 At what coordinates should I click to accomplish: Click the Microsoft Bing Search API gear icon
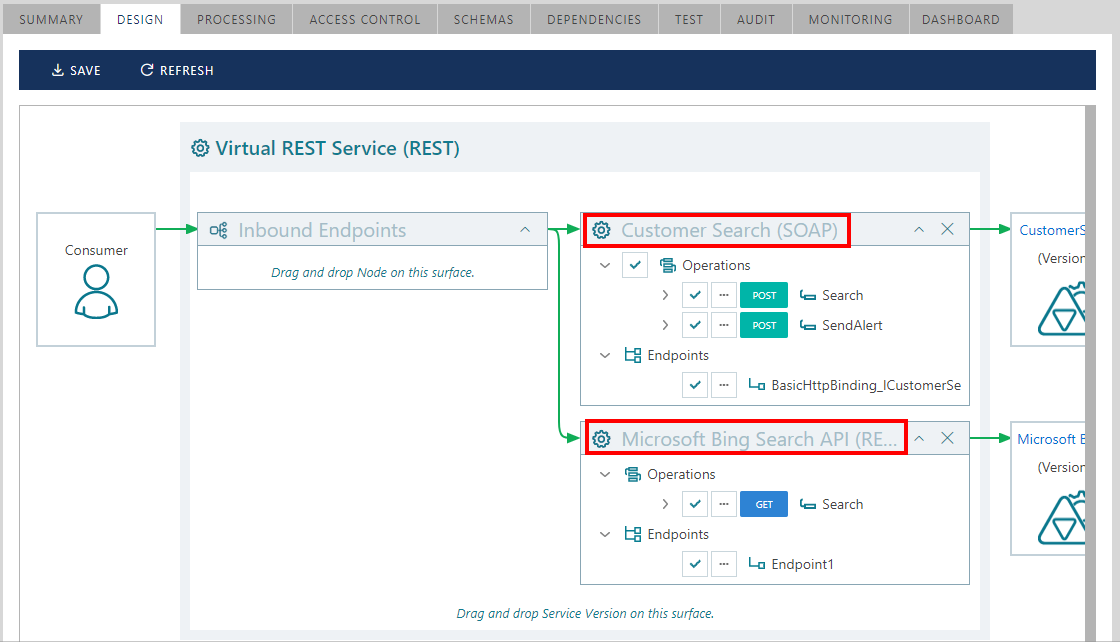point(601,439)
